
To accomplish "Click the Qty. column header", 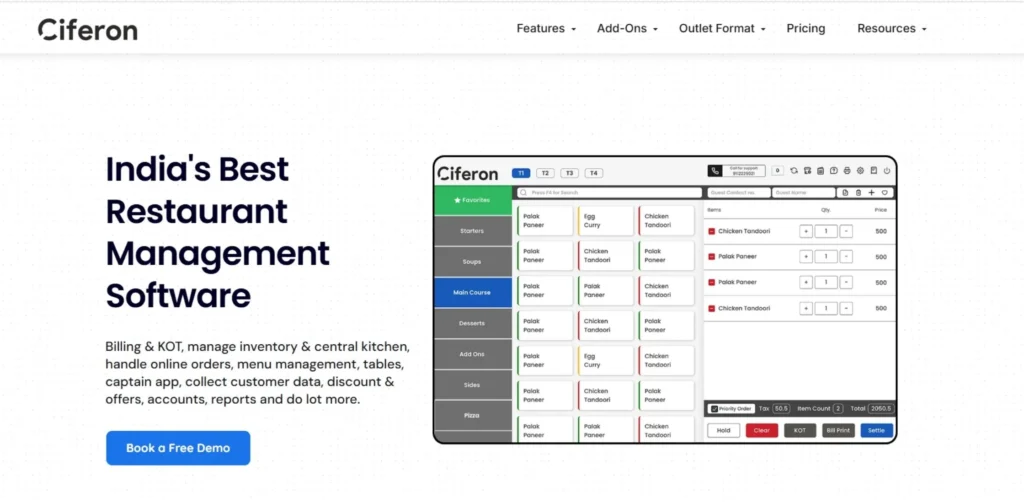I will pyautogui.click(x=826, y=210).
